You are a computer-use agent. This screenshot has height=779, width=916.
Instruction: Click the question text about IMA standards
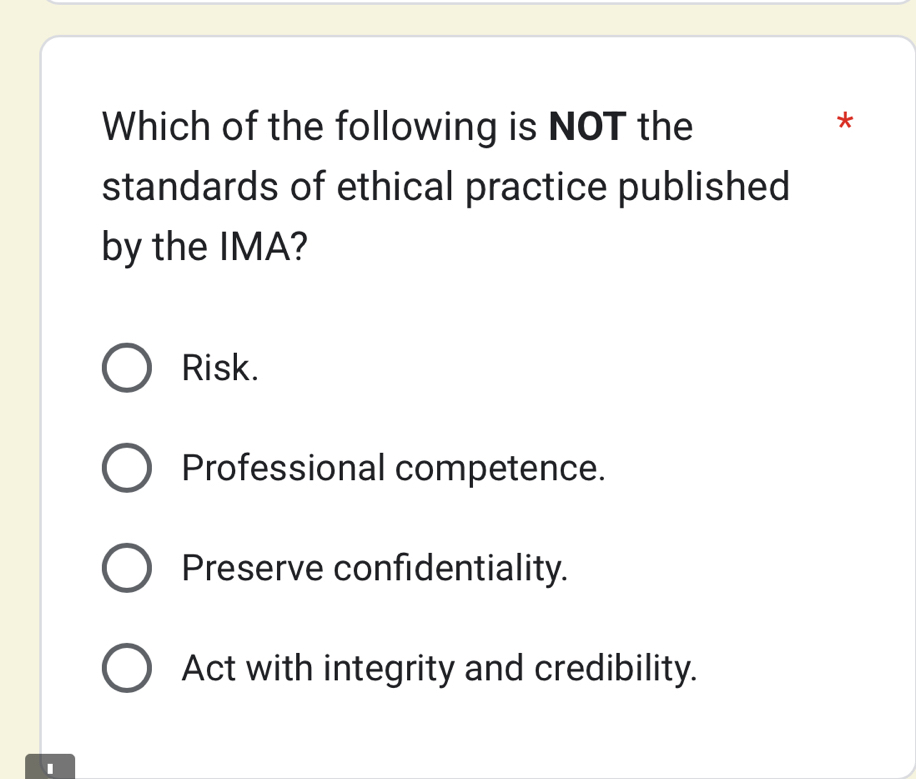coord(444,186)
